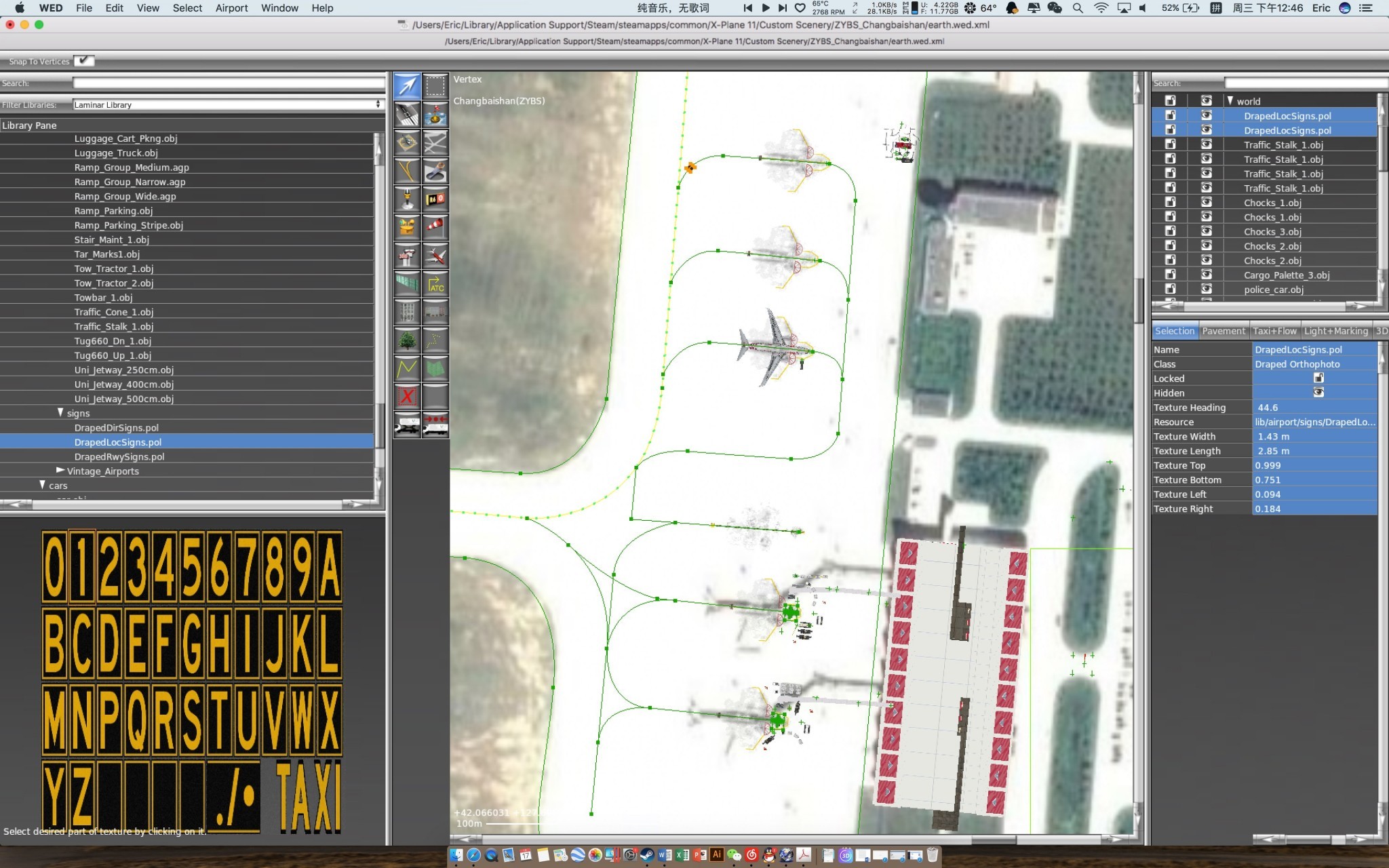1389x868 pixels.
Task: Pick the ATC Taxi Routes tool
Action: point(435,284)
